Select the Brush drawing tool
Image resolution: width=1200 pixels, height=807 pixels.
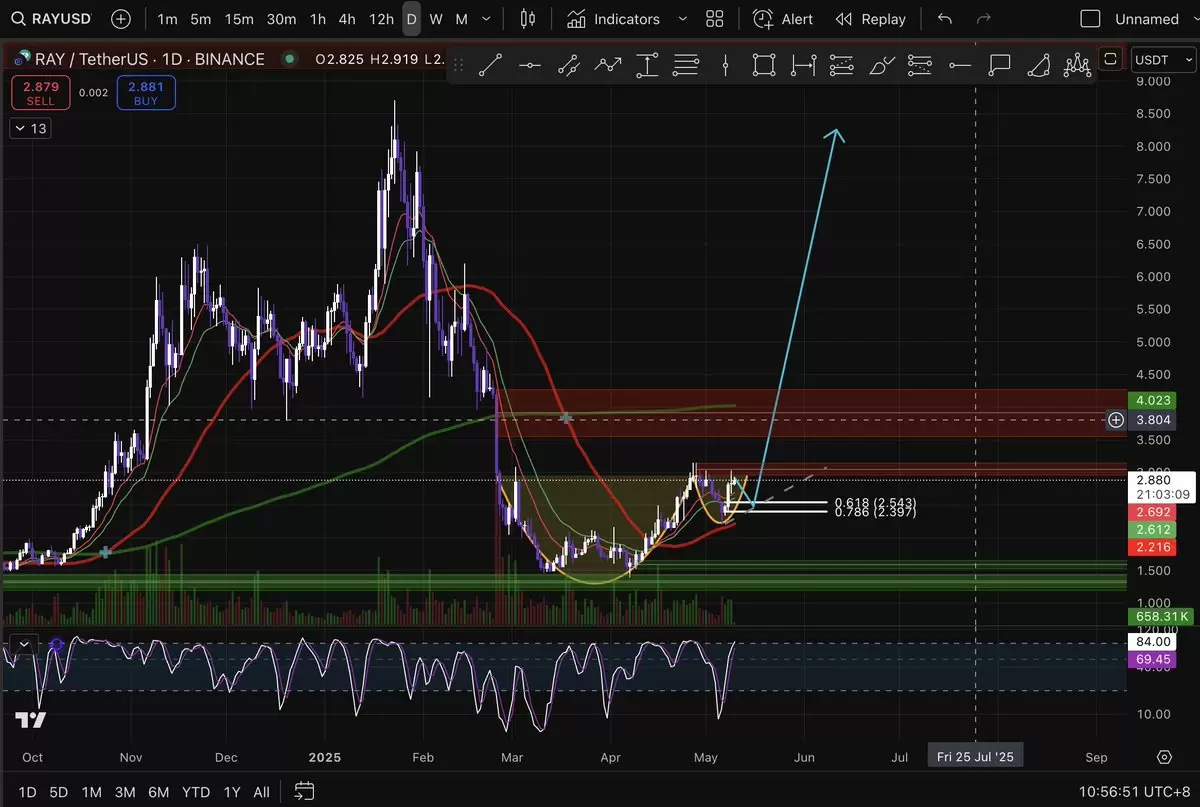[881, 66]
